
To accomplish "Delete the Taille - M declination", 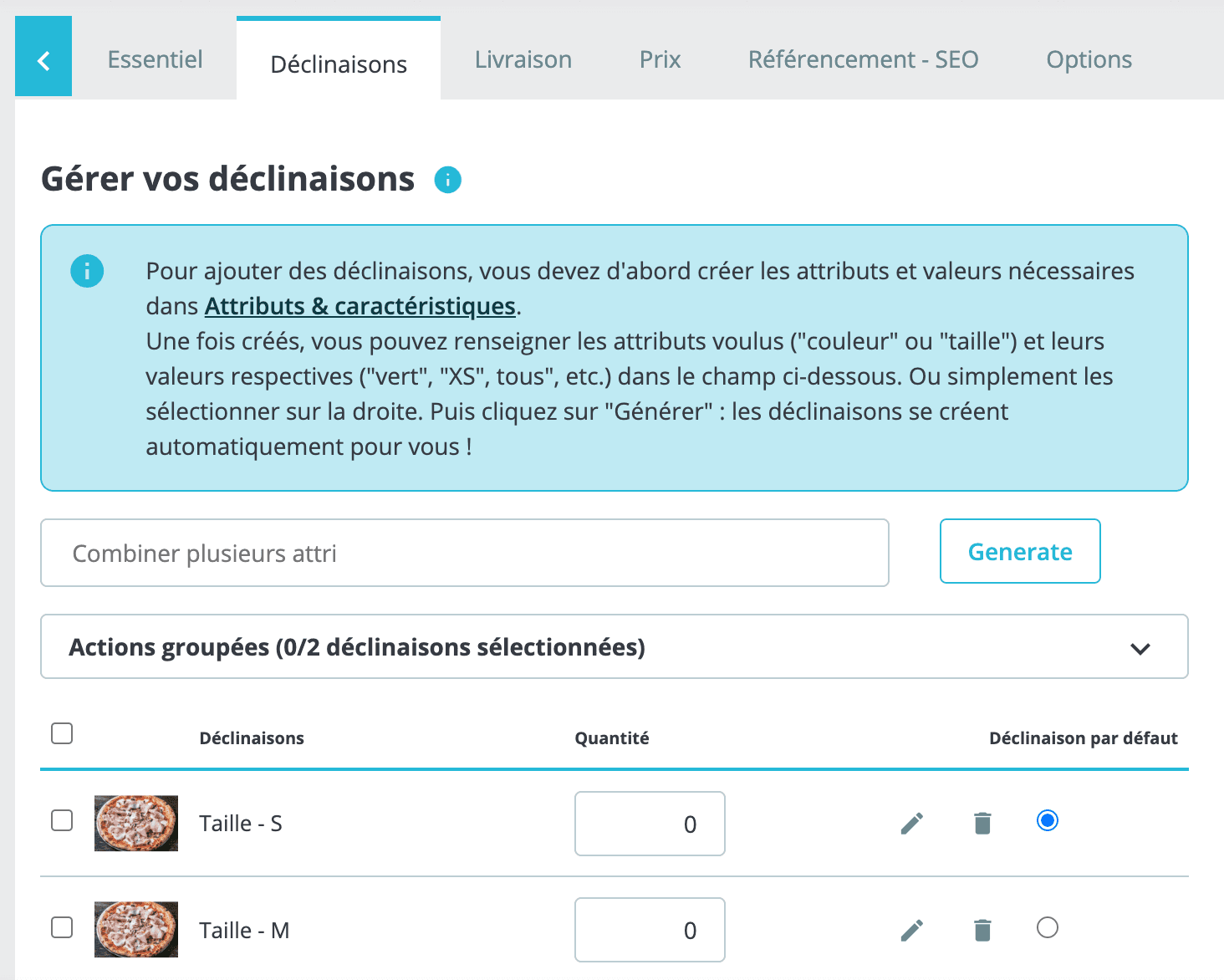I will coord(982,929).
